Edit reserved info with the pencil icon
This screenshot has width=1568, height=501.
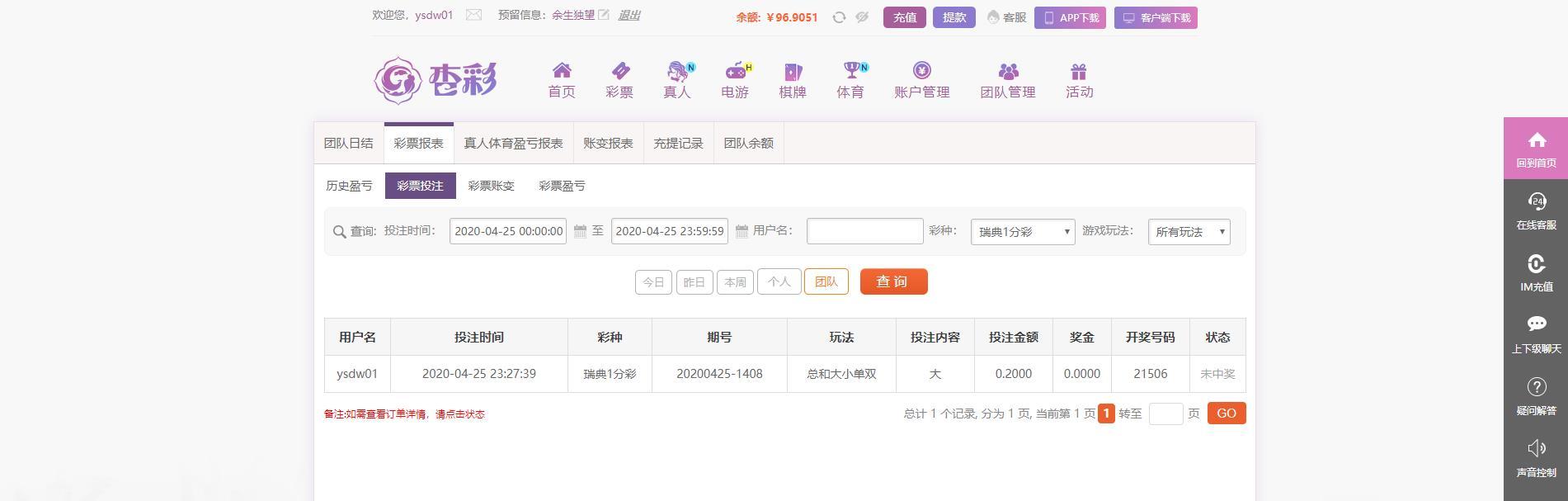pos(604,15)
